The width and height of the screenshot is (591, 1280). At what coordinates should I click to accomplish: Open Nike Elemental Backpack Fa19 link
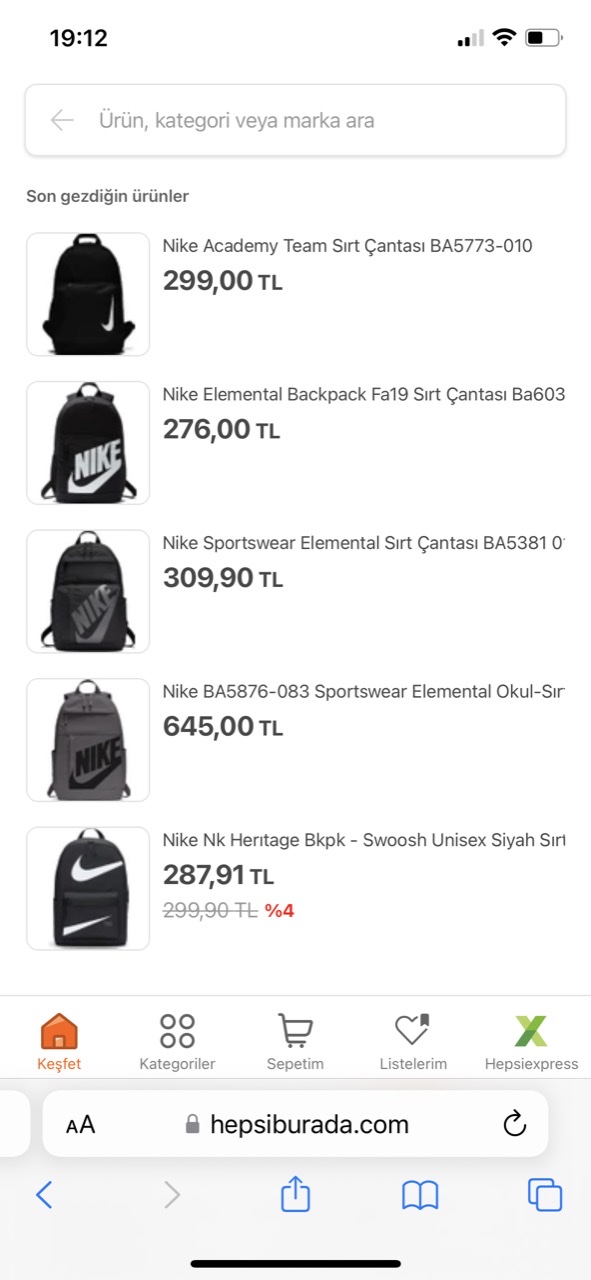[364, 394]
